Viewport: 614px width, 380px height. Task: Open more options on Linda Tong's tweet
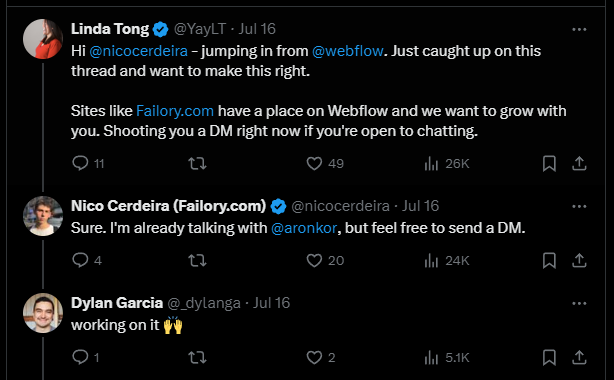[579, 29]
